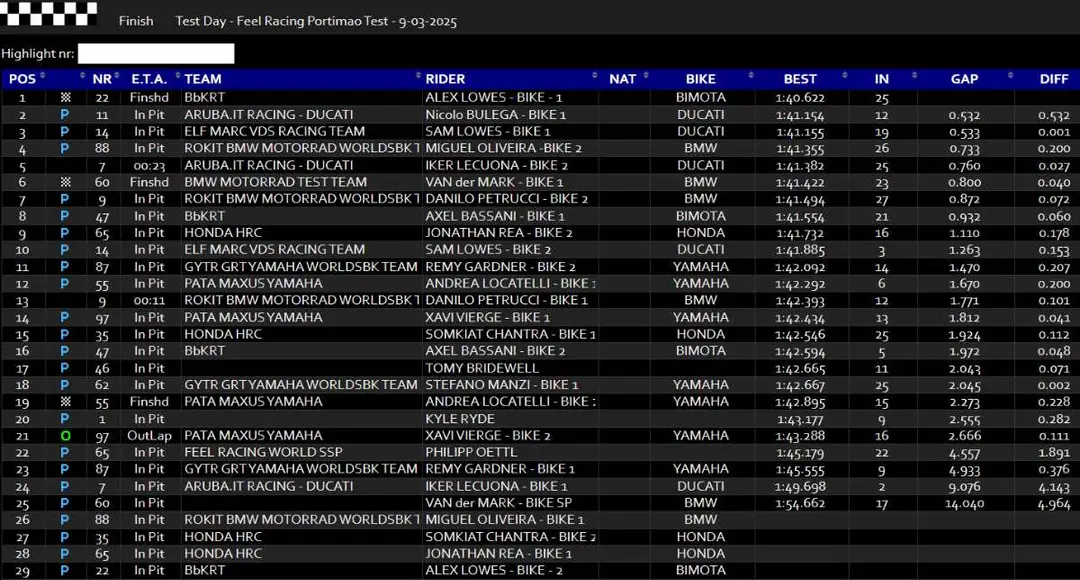Click pit icon in IKER LECUONA BIKE 1 row
This screenshot has height=580, width=1080.
pyautogui.click(x=65, y=486)
